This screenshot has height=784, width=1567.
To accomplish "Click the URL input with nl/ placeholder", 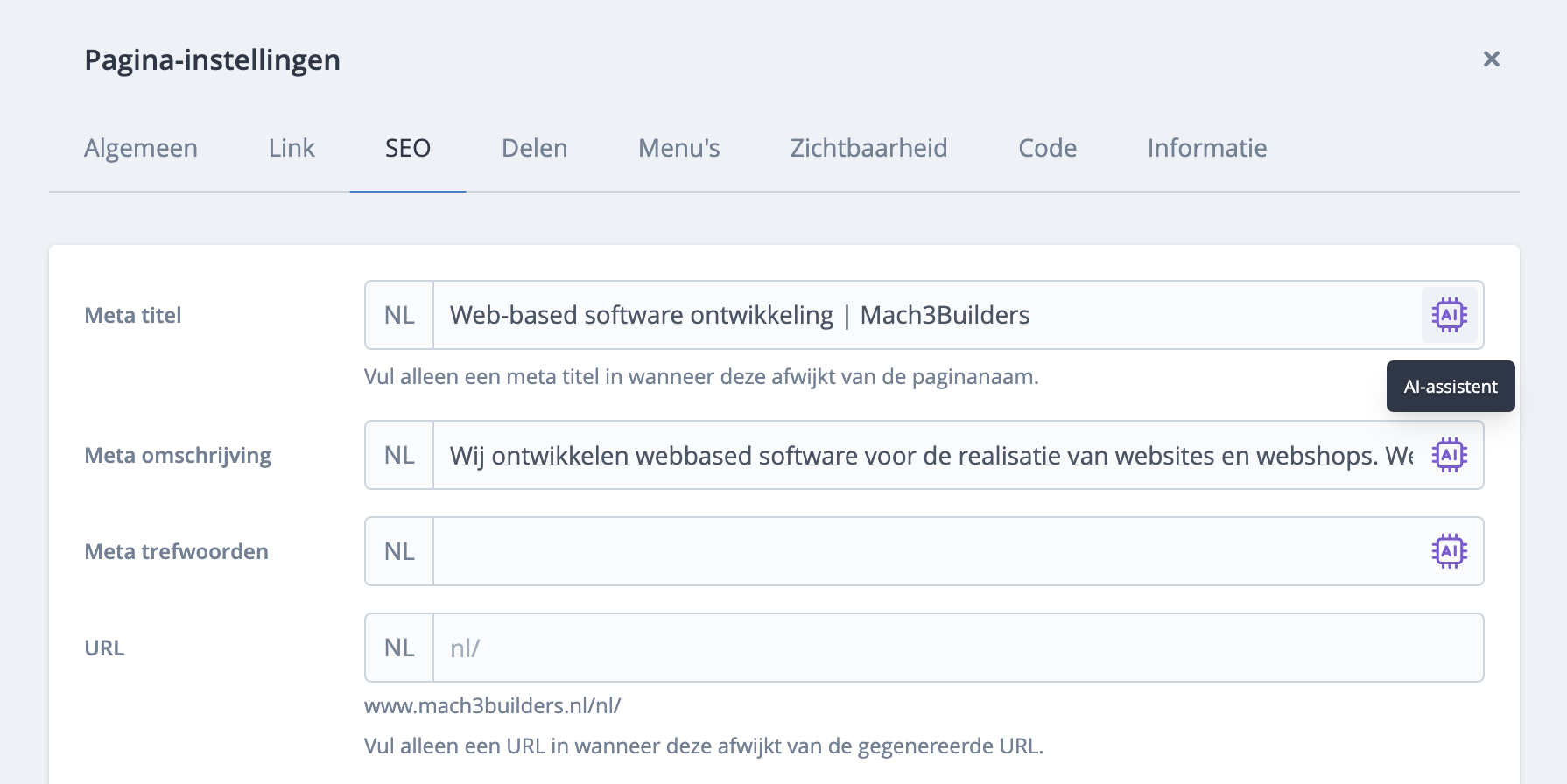I will 954,647.
